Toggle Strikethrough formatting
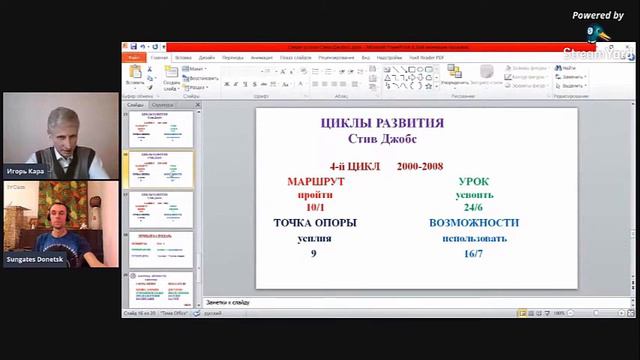640x360 pixels. [264, 84]
